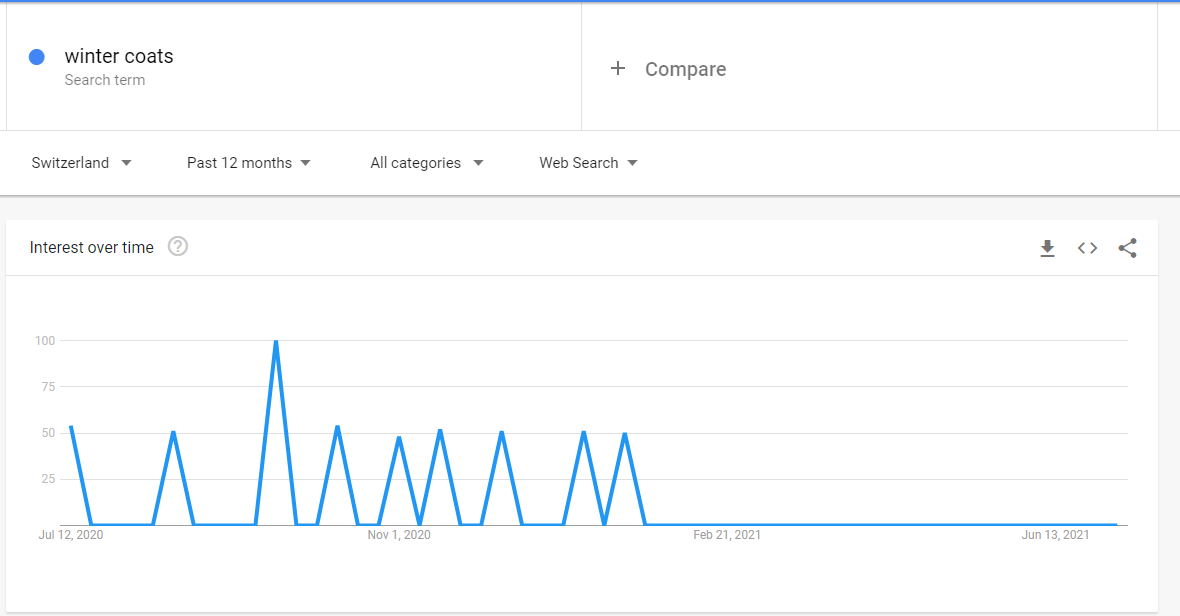1180x616 pixels.
Task: Edit the winter coats search term
Action: (119, 56)
